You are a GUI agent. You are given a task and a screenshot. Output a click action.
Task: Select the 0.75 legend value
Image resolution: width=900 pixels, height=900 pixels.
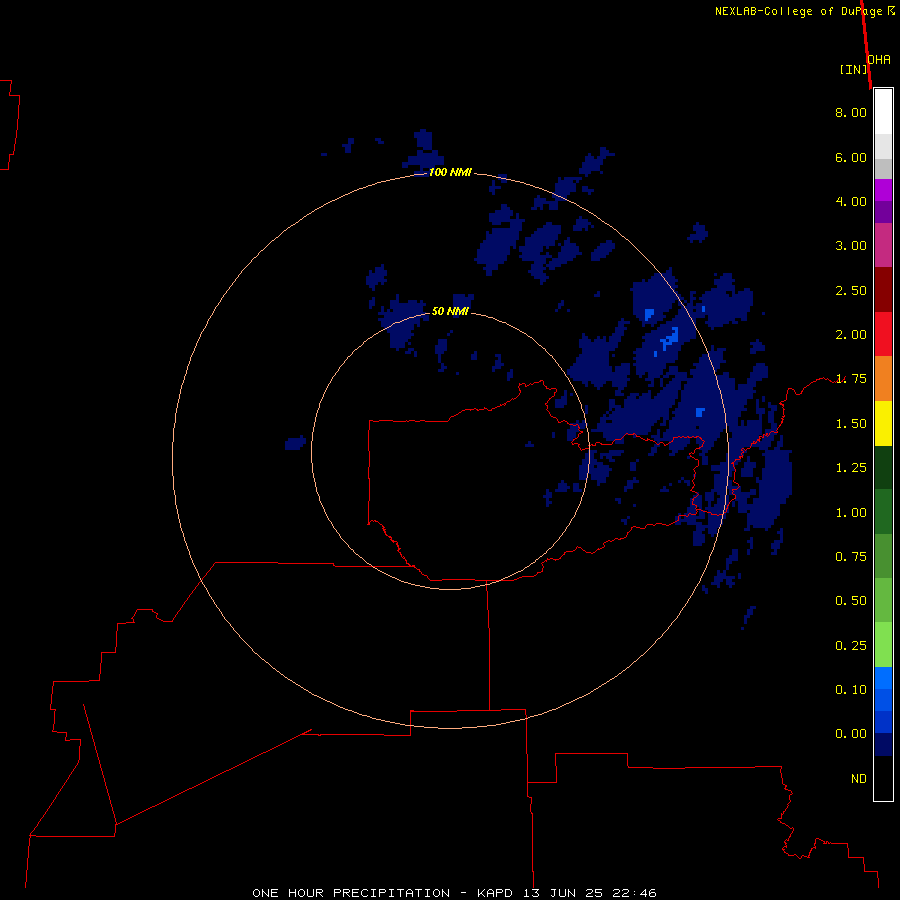851,557
